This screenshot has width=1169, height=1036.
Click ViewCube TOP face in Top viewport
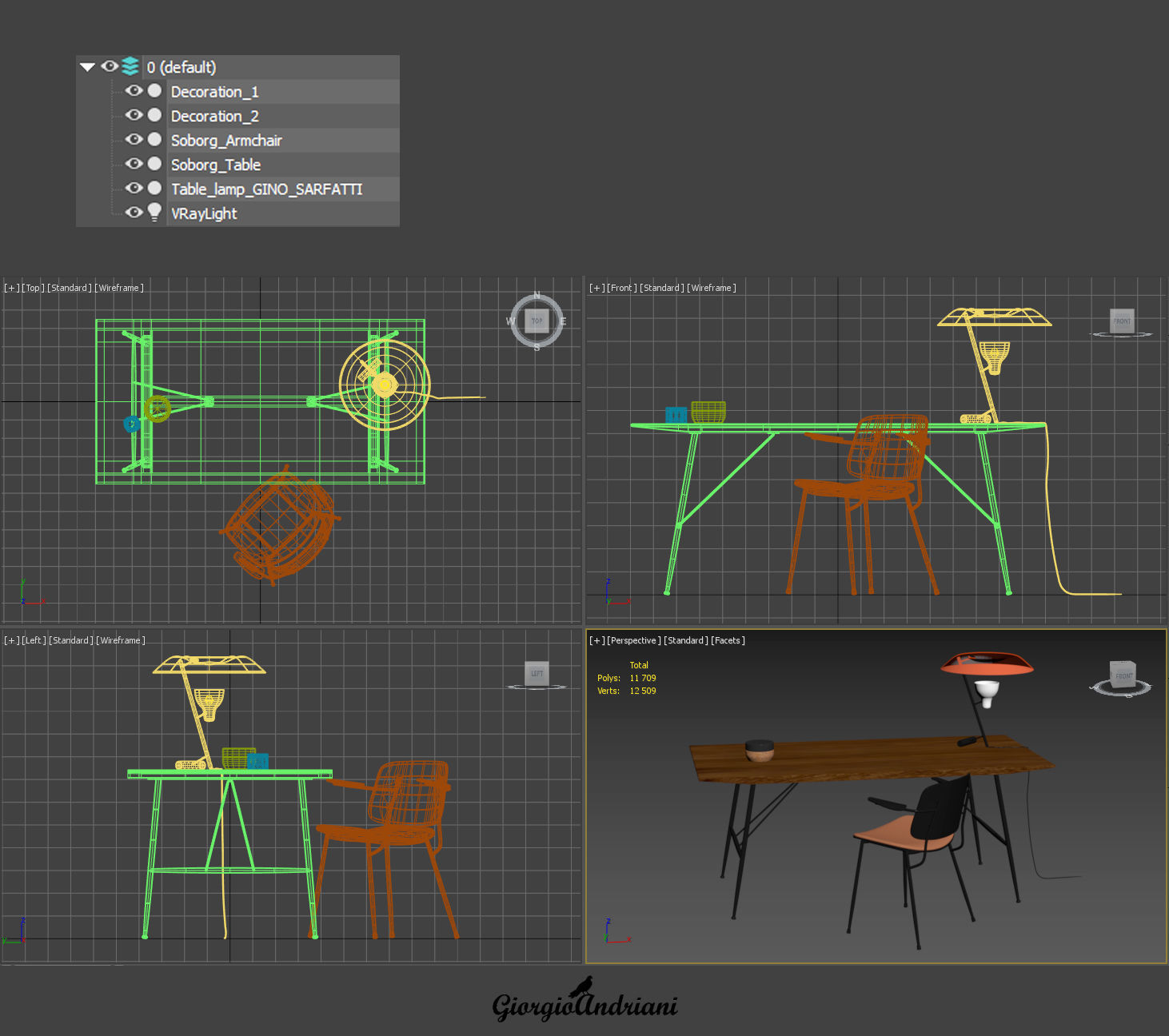[537, 321]
